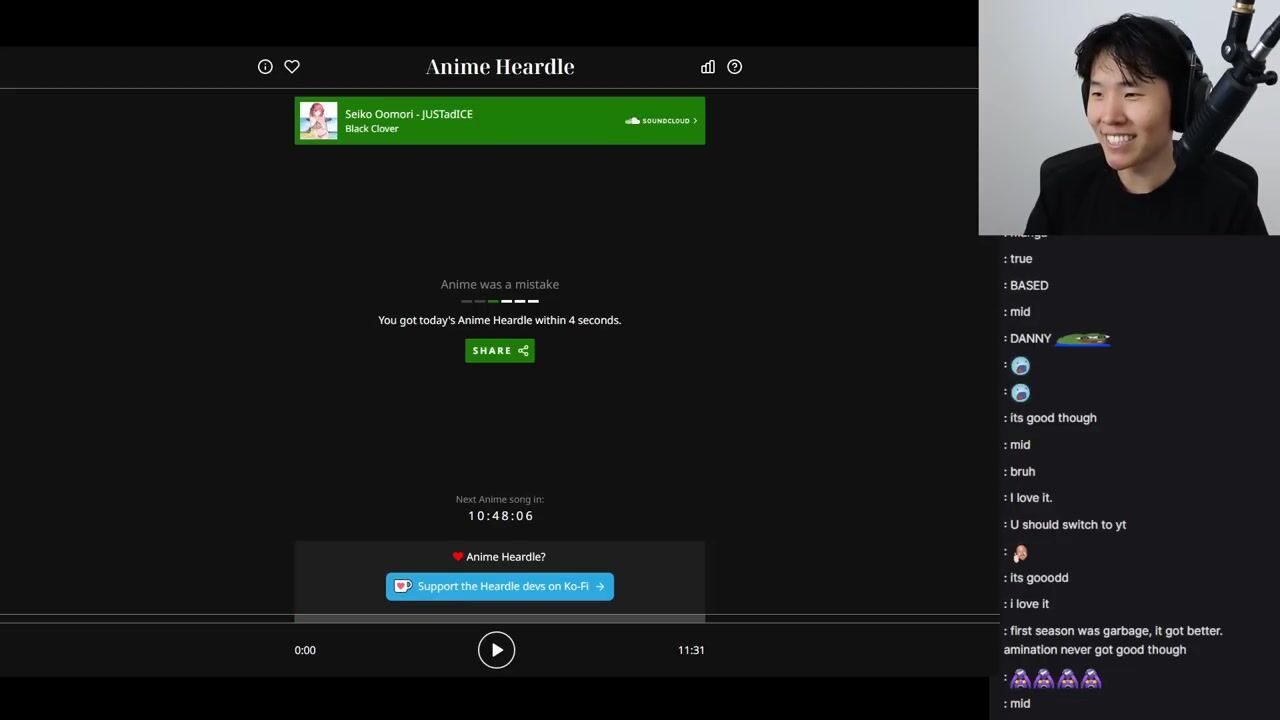
Task: Click the share arrow icon on Share button
Action: point(523,351)
